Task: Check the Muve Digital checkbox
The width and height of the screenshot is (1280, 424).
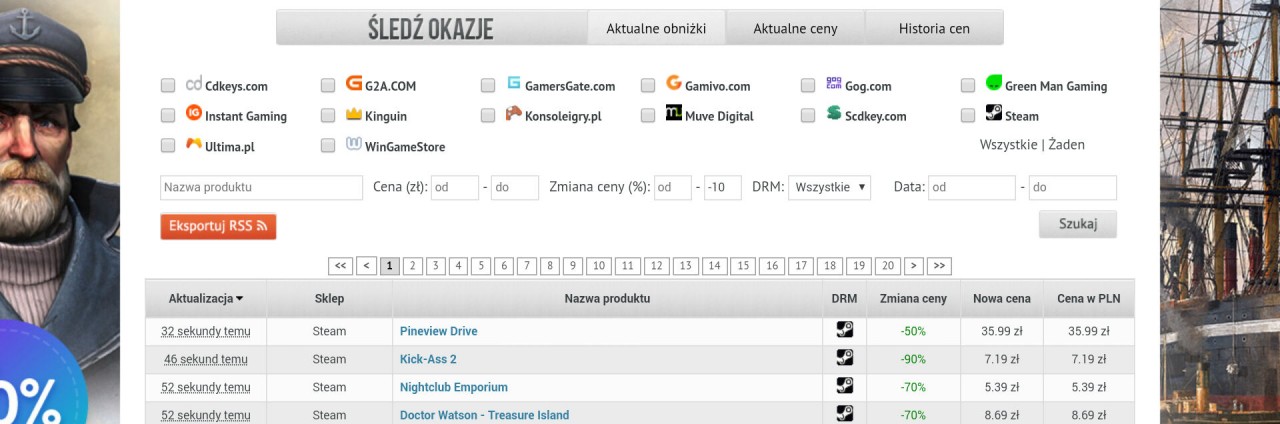Action: [x=648, y=115]
